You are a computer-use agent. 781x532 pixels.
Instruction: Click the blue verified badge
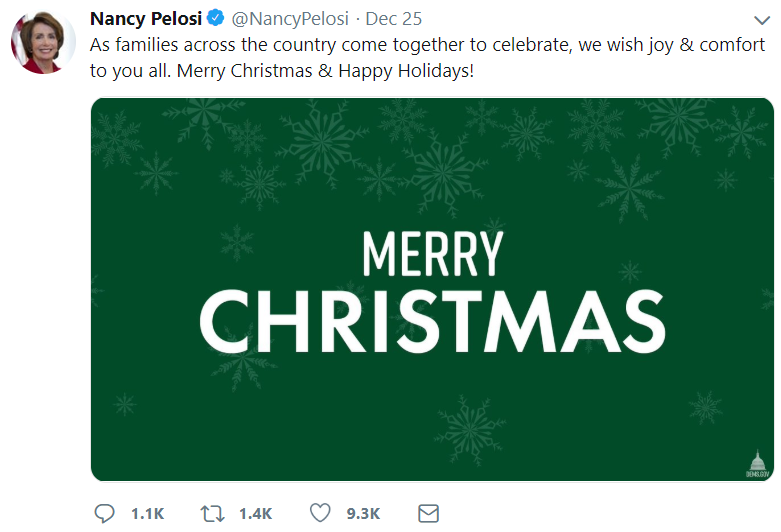click(215, 19)
